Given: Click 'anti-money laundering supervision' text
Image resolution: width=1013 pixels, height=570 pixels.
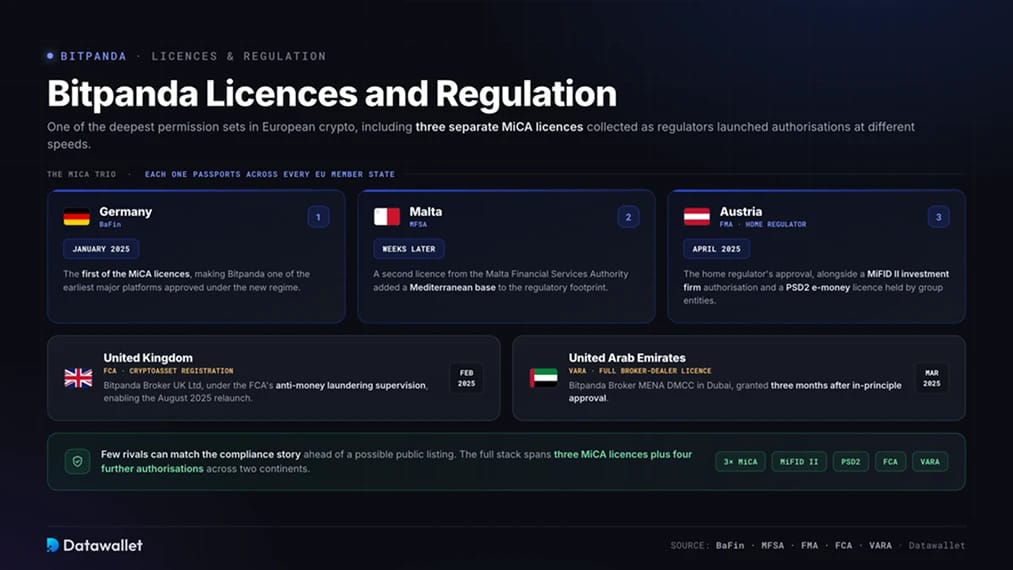Looking at the screenshot, I should pos(351,385).
